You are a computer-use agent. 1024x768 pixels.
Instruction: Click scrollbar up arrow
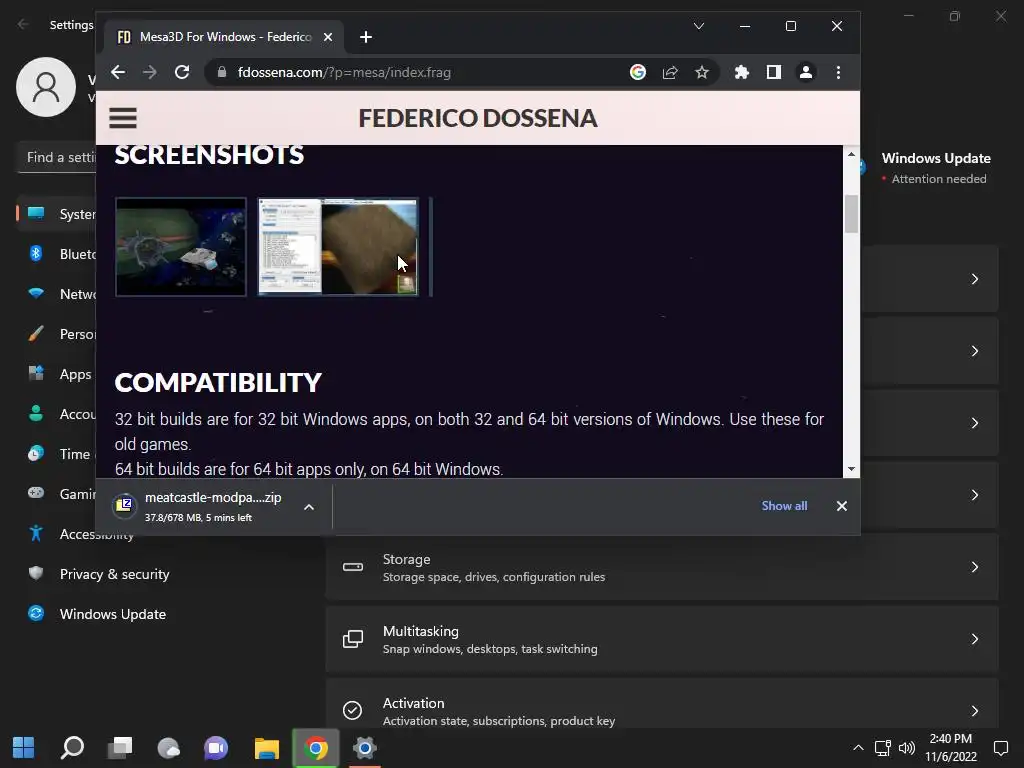point(851,154)
